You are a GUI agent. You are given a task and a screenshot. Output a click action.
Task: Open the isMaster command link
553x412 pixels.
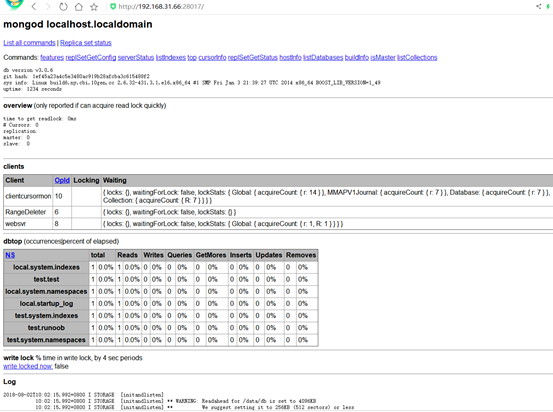383,57
